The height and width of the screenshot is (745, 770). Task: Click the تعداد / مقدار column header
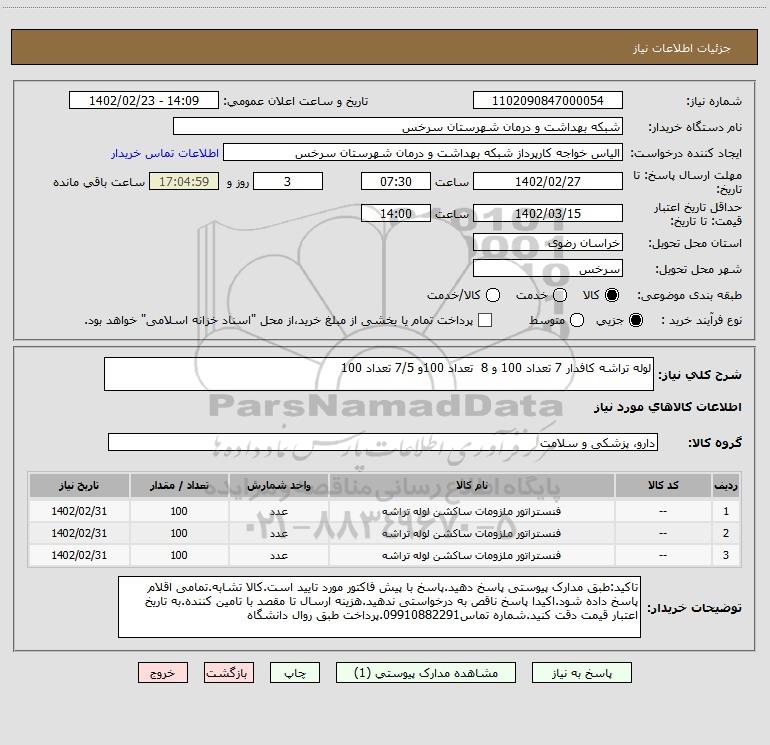click(x=179, y=485)
